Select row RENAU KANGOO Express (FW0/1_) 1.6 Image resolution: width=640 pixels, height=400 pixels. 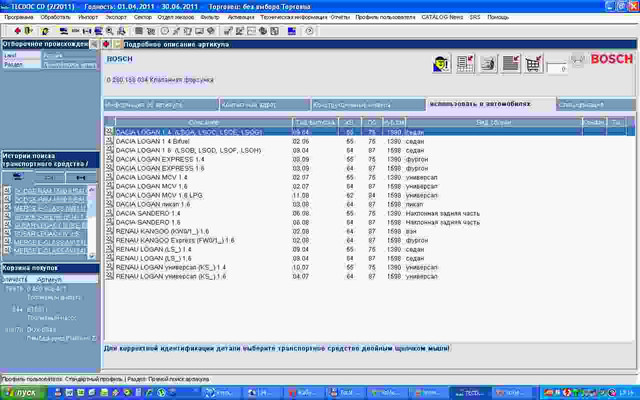click(x=369, y=240)
